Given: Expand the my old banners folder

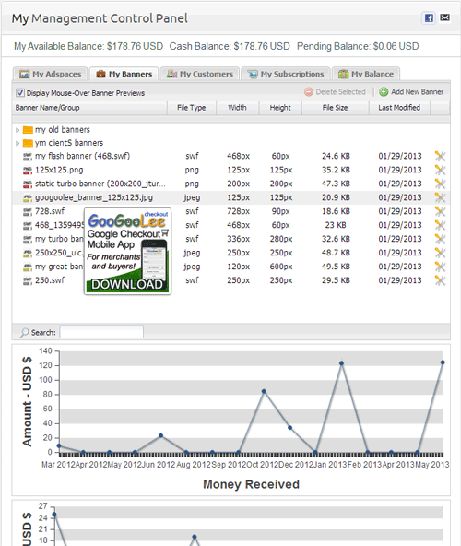Looking at the screenshot, I should click(17, 130).
